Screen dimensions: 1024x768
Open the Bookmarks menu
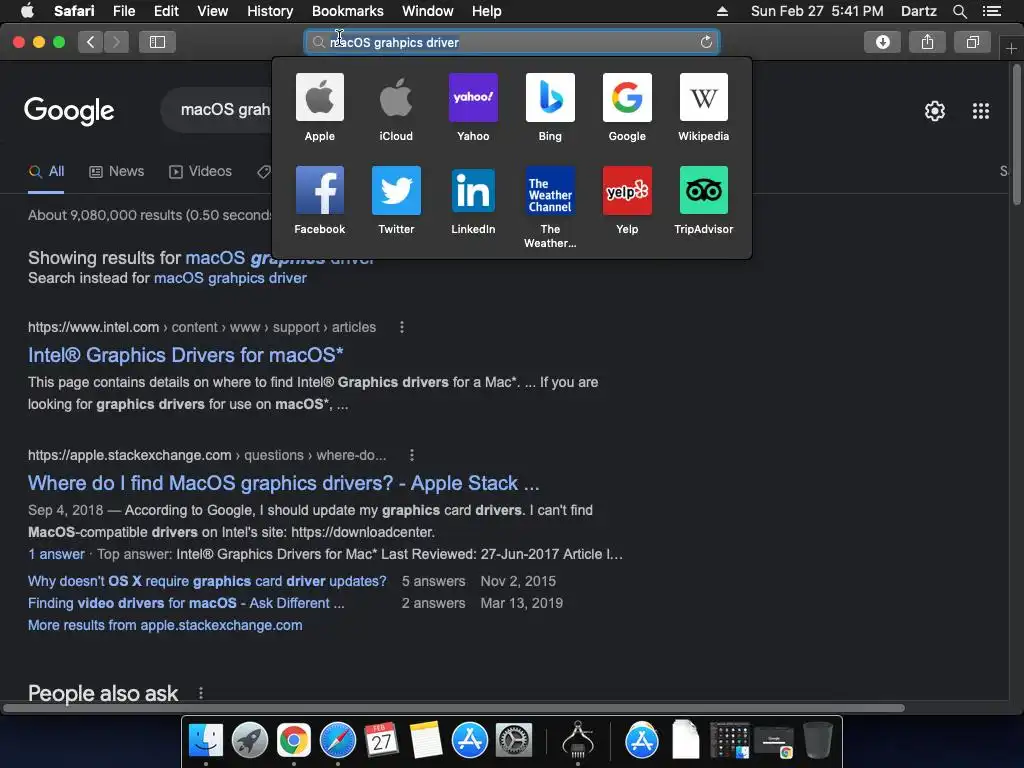[347, 11]
